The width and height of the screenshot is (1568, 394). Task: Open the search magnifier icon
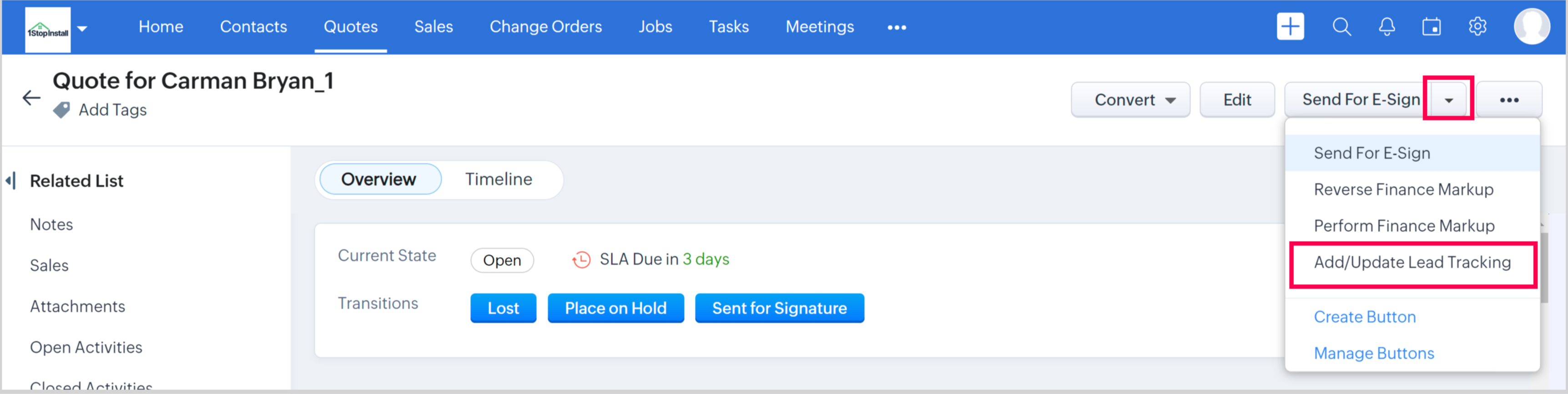[x=1341, y=27]
